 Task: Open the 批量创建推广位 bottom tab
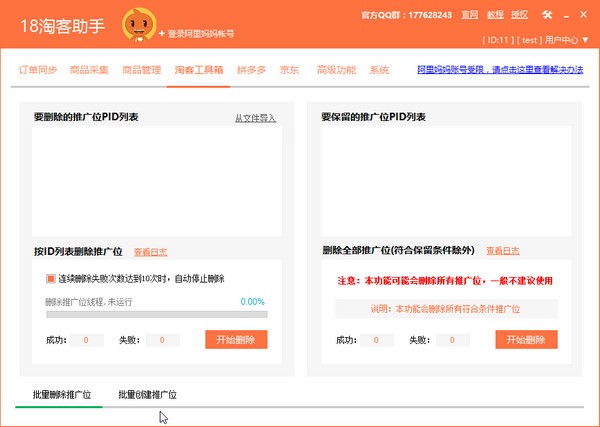148,394
